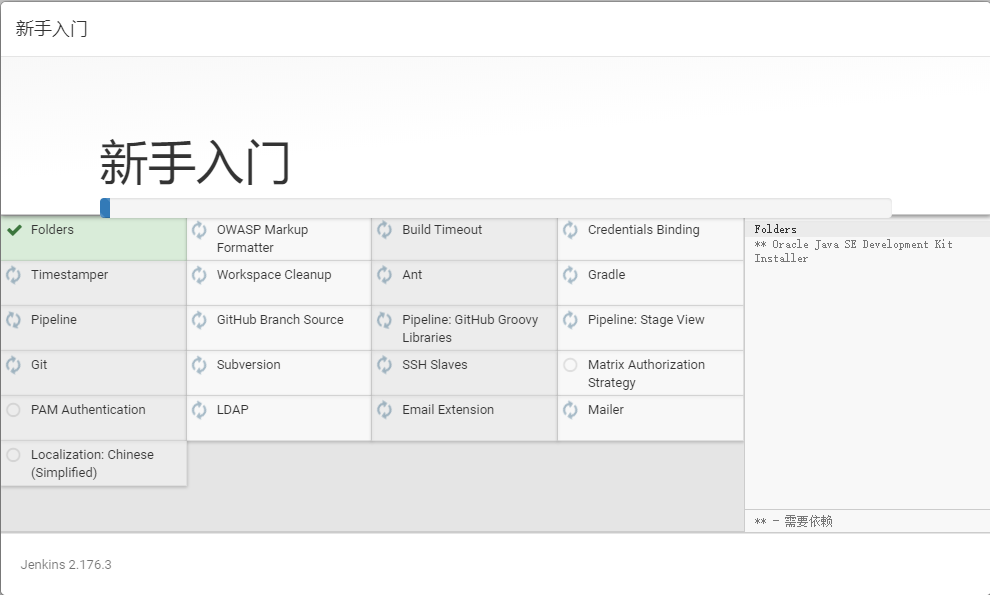Click the Jenkins 2.176.3 version text
The height and width of the screenshot is (595, 990).
[x=66, y=565]
